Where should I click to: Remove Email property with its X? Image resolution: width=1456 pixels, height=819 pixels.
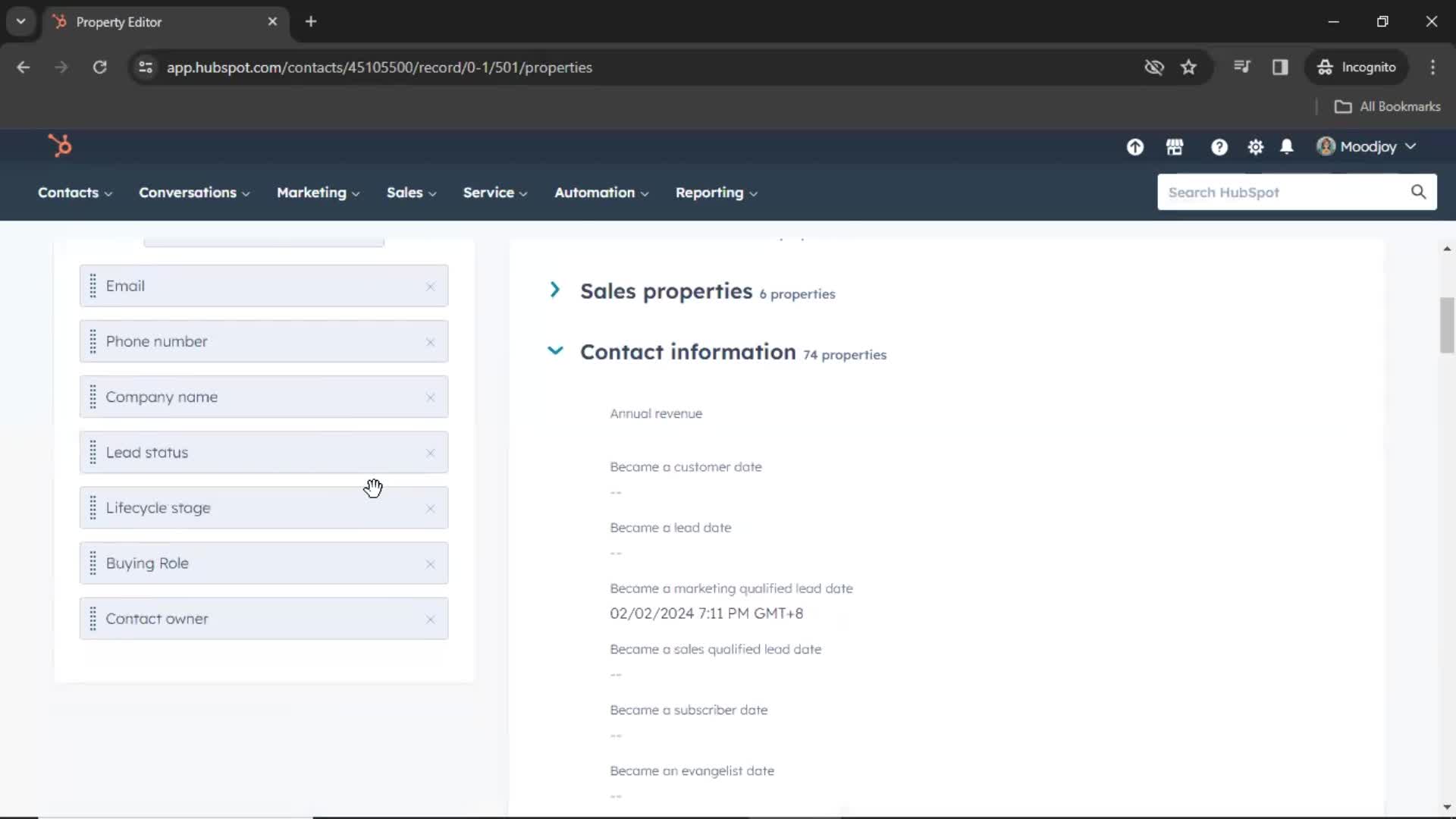430,287
